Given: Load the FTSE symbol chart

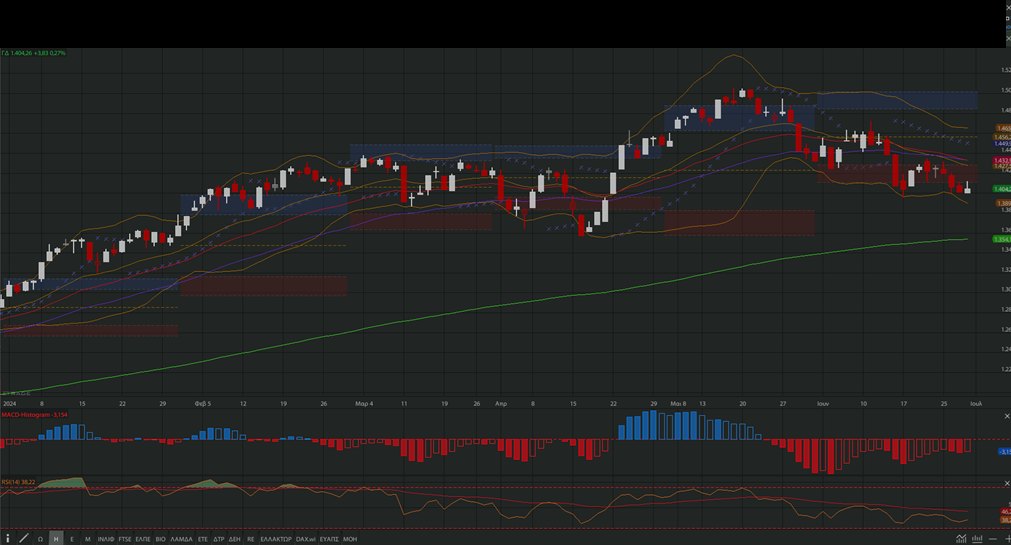Looking at the screenshot, I should [x=124, y=539].
